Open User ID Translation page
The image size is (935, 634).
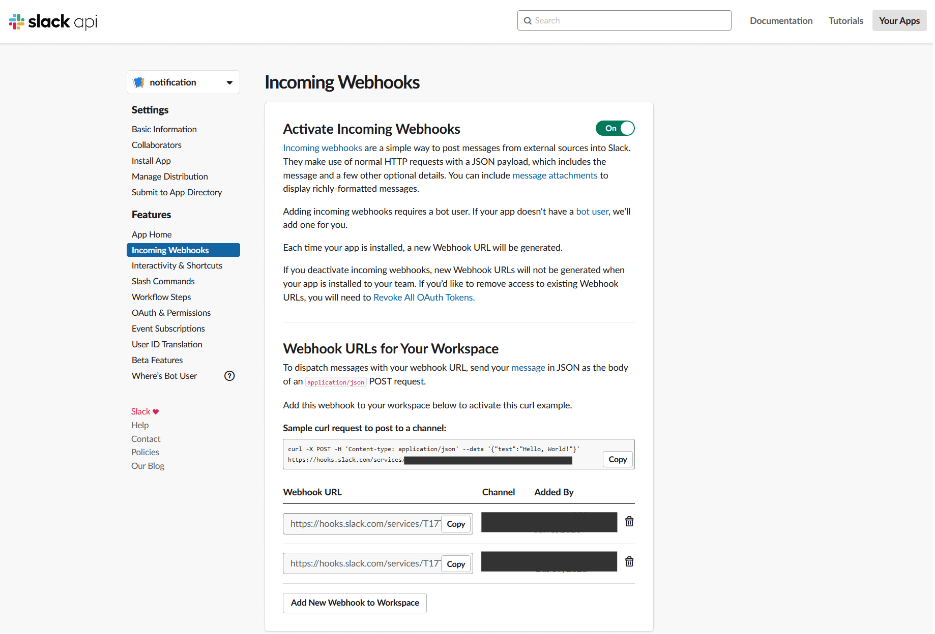(167, 344)
